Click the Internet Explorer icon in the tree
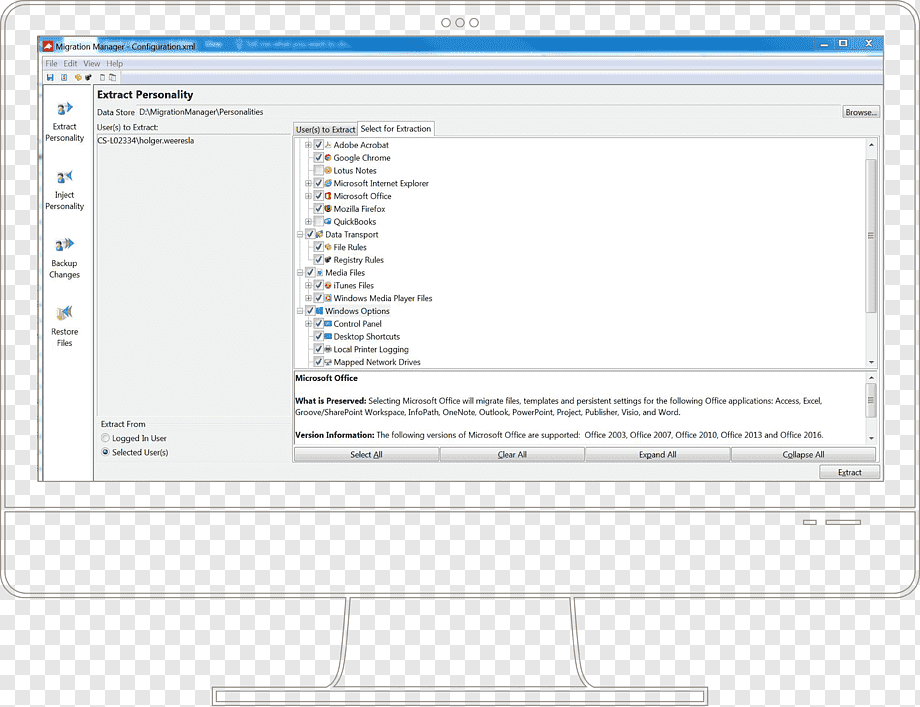 (x=328, y=184)
